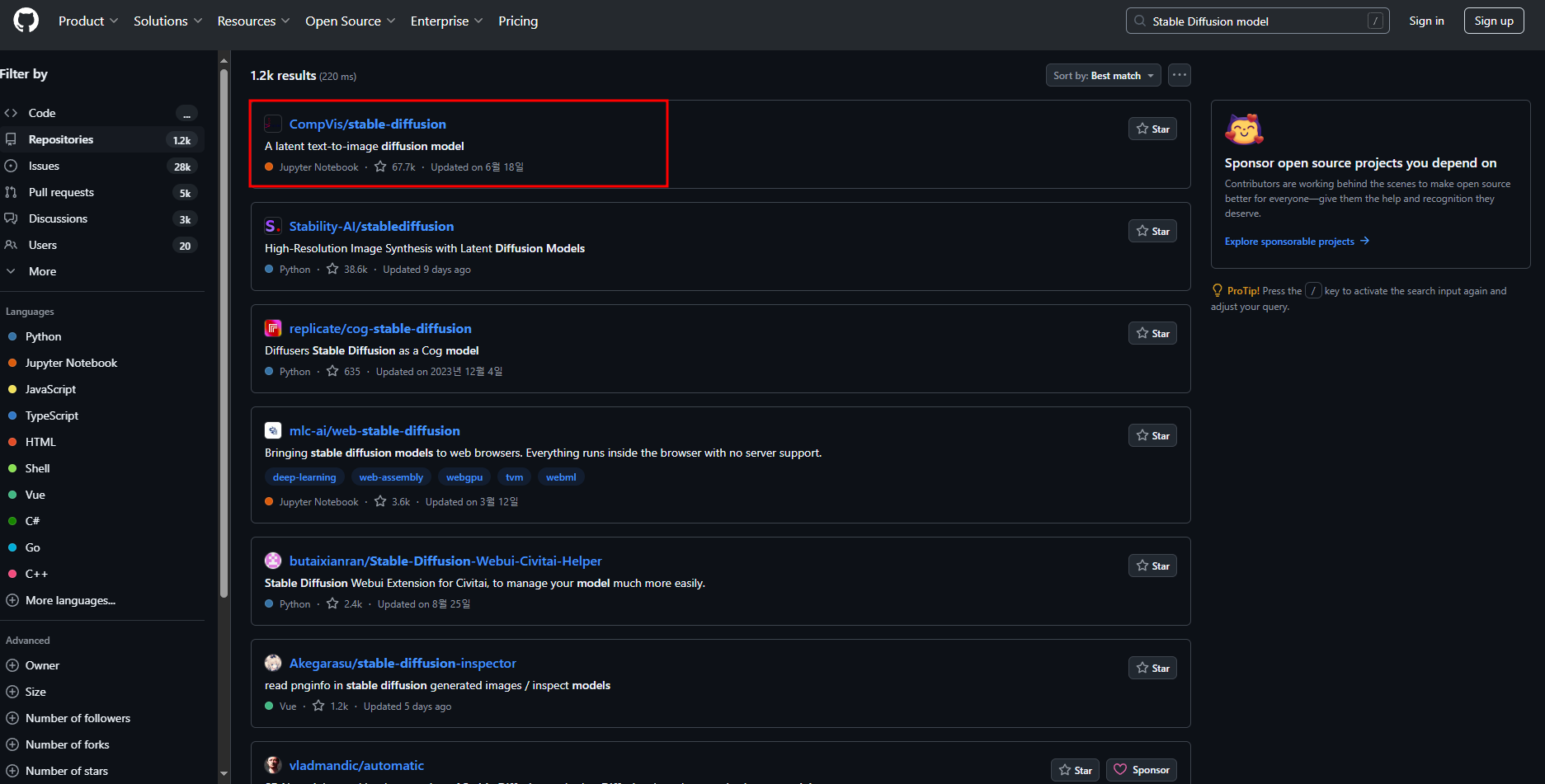Select the Discussions filter
Screen dimensions: 1545x784
pos(101,218)
